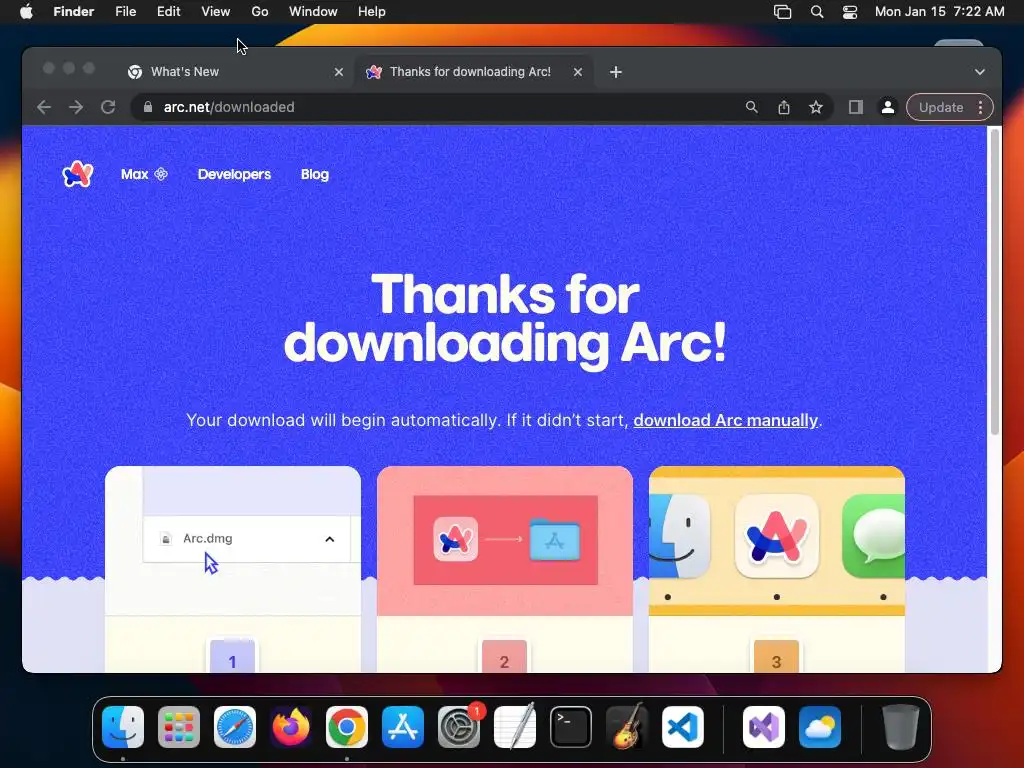Open the Go menu
1024x768 pixels.
(260, 12)
